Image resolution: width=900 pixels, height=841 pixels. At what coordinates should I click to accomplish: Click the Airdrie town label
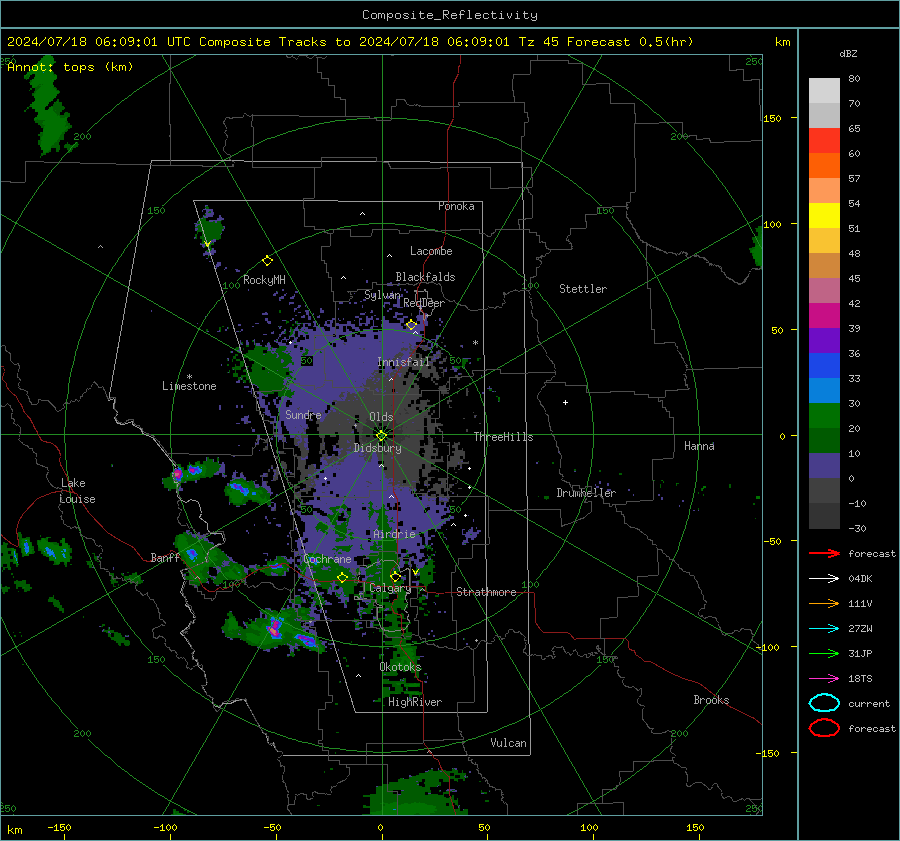(x=394, y=534)
